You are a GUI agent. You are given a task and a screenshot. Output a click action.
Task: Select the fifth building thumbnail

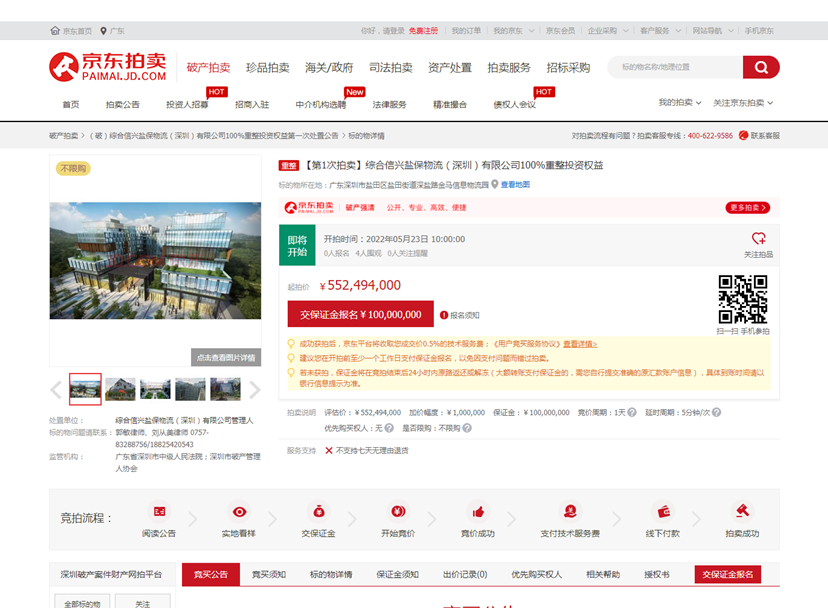coord(225,389)
